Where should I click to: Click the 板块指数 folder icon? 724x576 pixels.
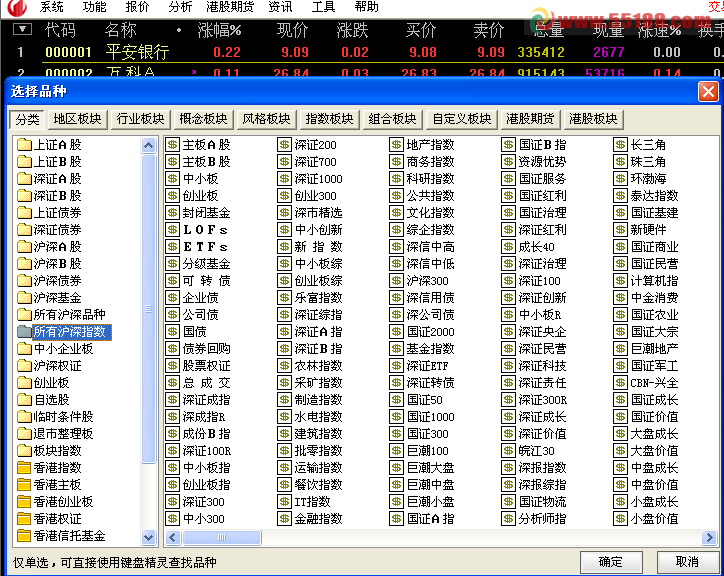24,451
